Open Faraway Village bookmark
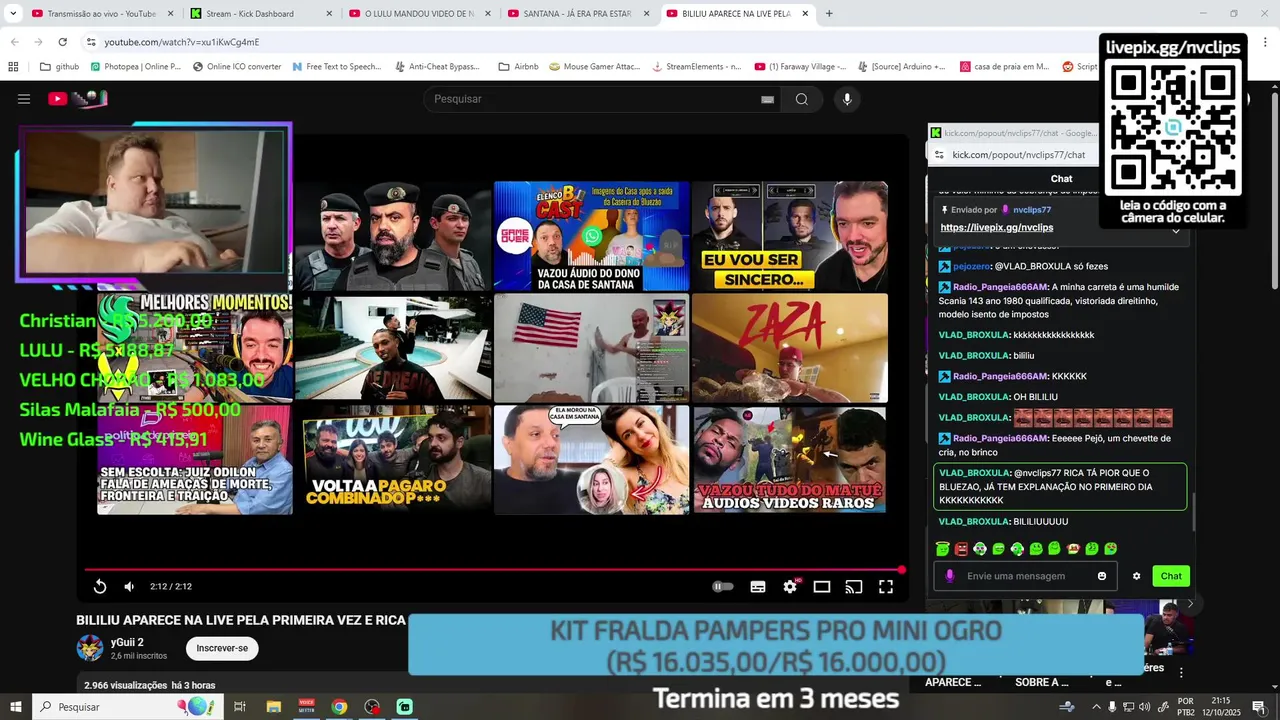The width and height of the screenshot is (1280, 720). tap(800, 67)
